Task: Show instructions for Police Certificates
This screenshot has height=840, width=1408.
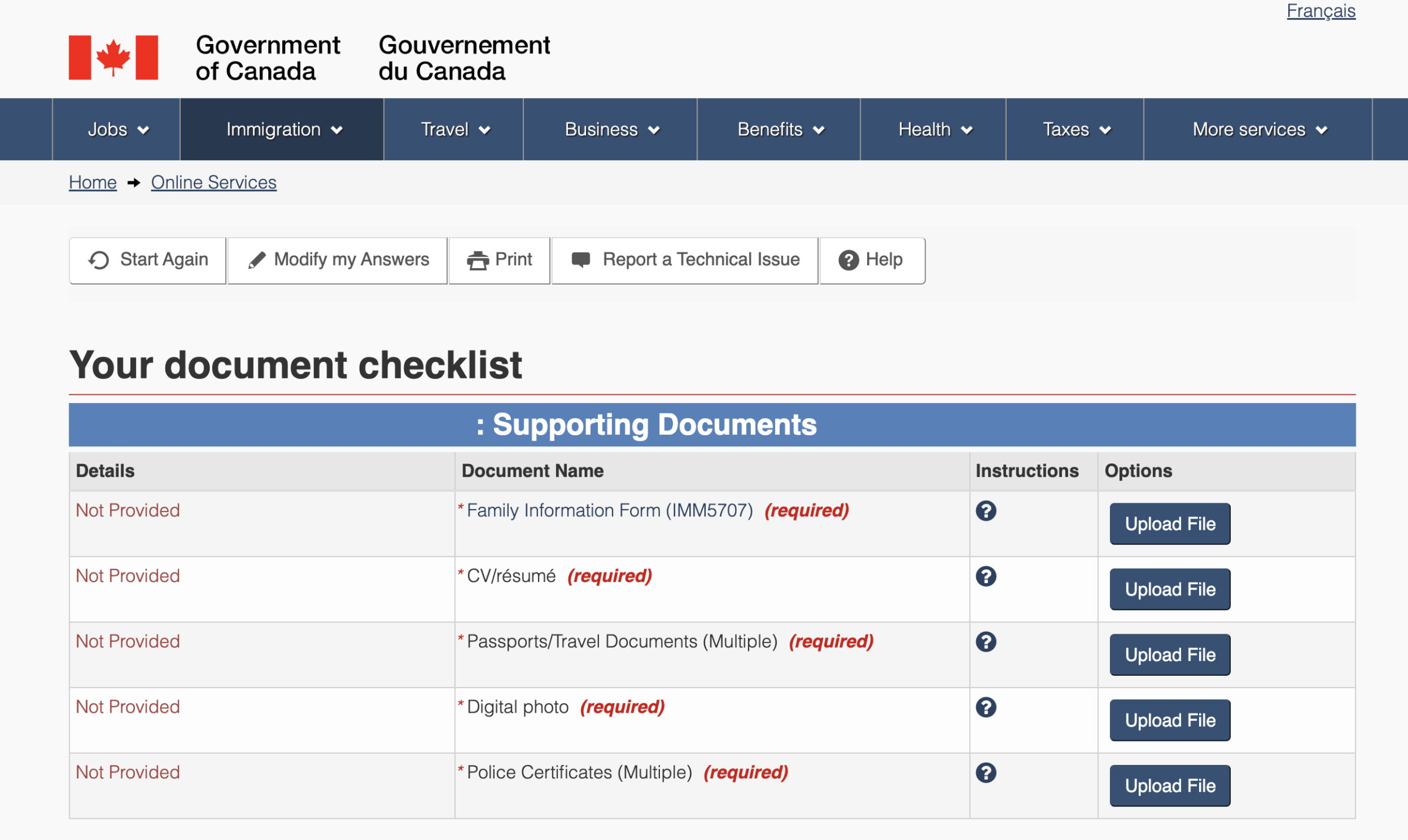Action: click(x=986, y=773)
